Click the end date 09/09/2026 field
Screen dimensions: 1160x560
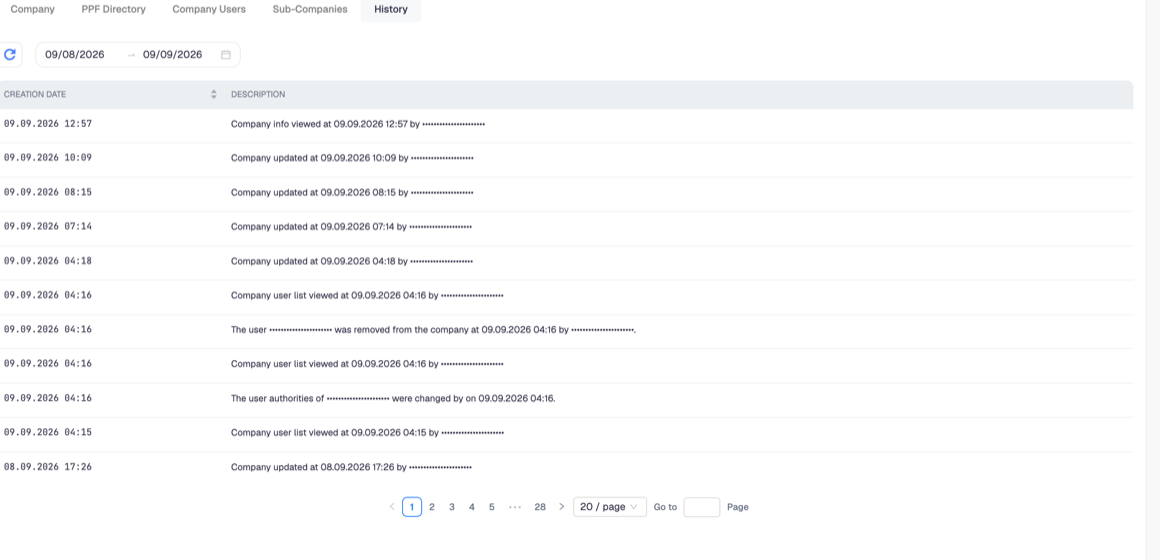click(x=172, y=55)
